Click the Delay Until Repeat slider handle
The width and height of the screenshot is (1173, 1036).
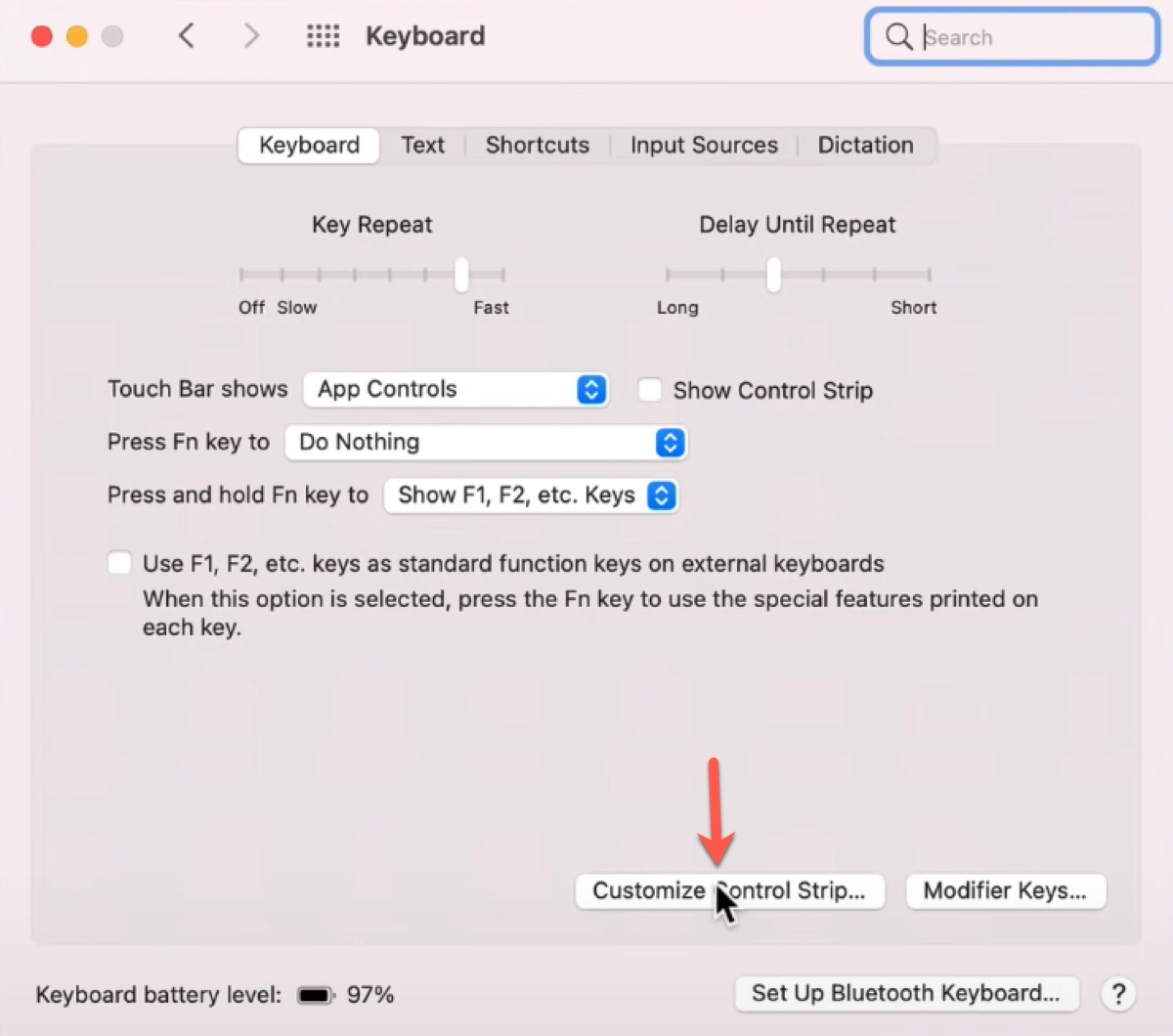click(x=773, y=275)
